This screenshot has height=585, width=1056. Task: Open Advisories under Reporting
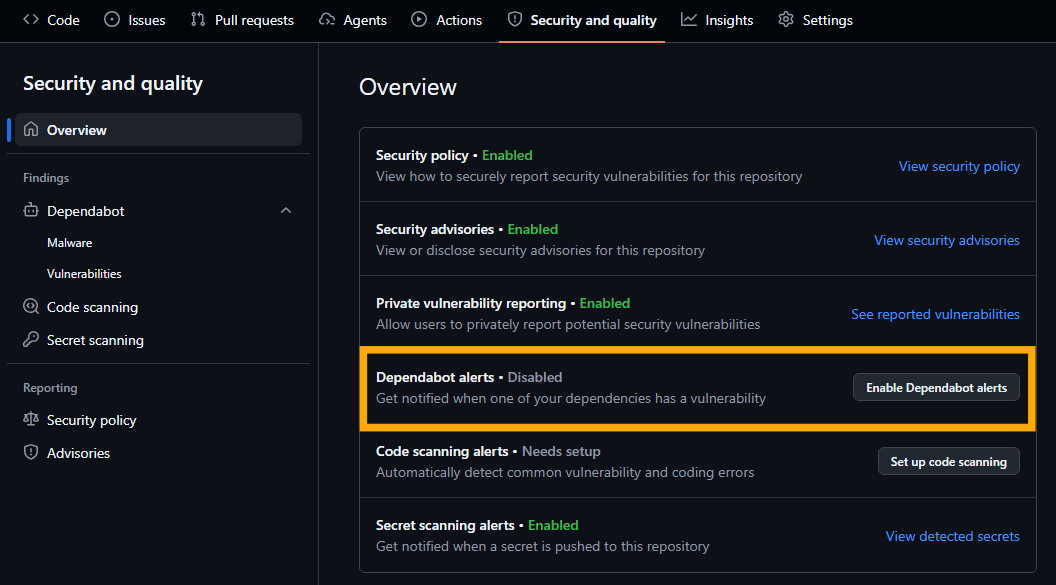(78, 453)
